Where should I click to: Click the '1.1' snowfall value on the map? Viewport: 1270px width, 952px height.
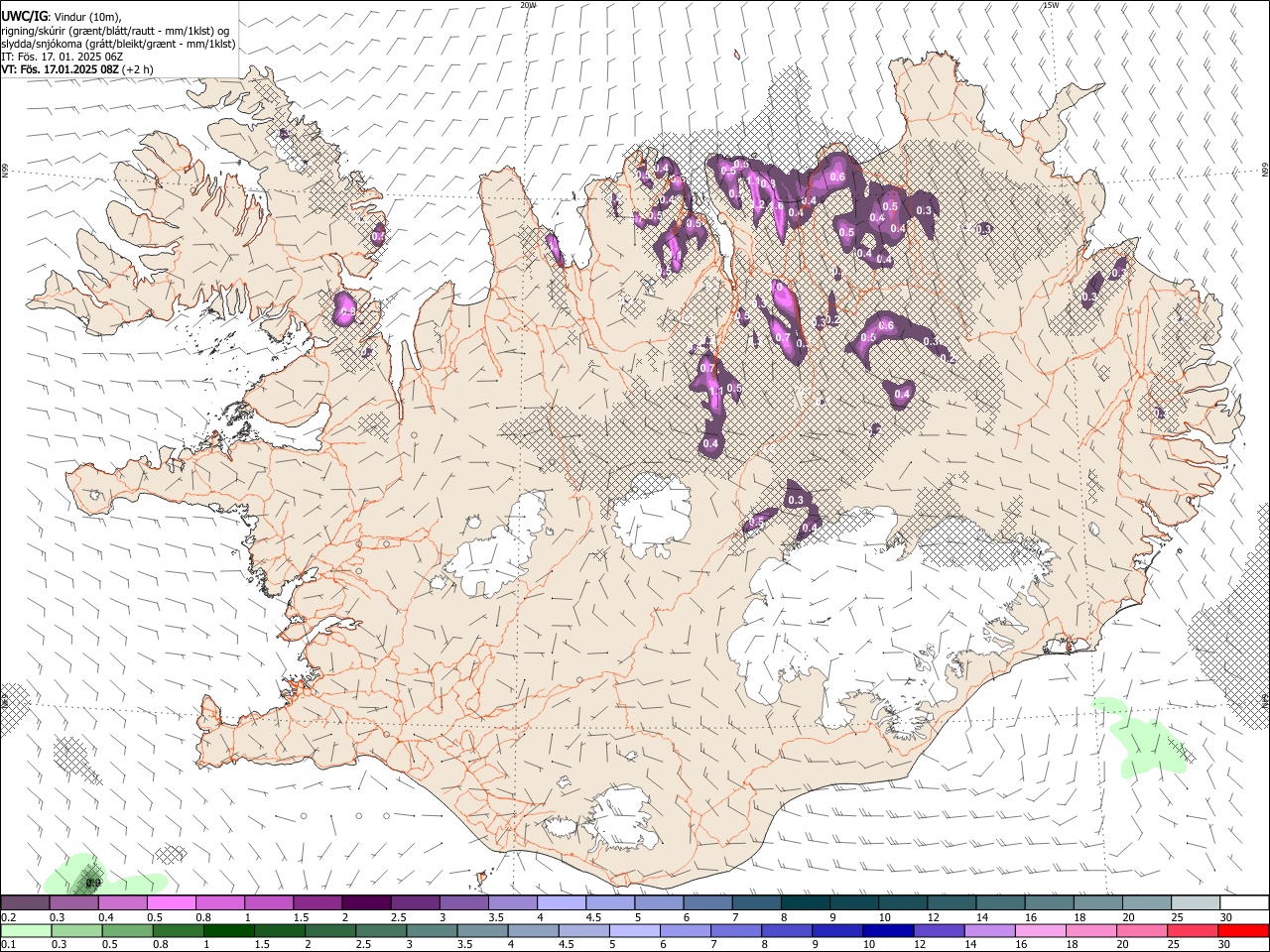(x=715, y=392)
